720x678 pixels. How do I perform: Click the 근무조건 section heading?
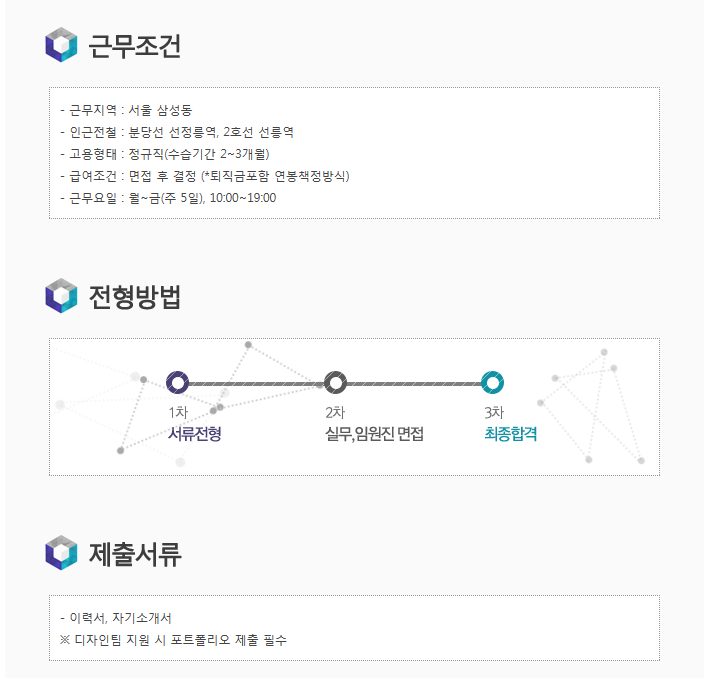coord(135,45)
